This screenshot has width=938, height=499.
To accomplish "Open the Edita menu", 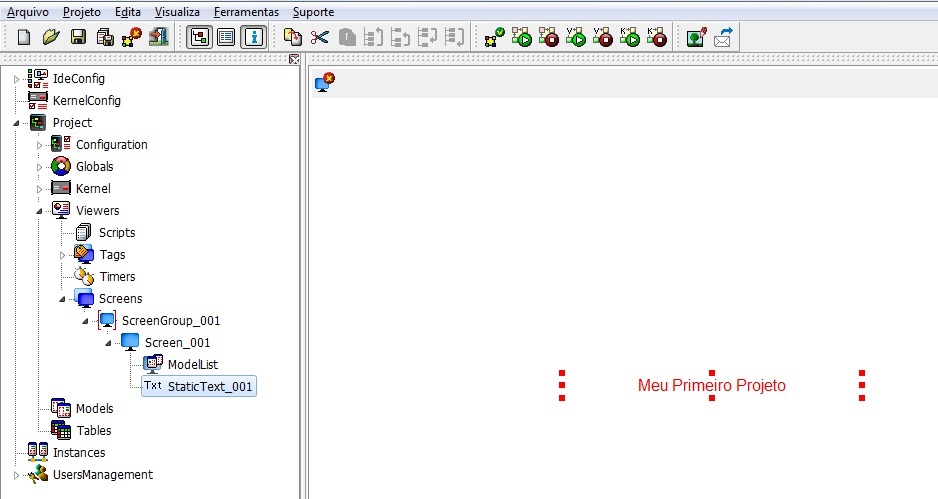I will [x=128, y=12].
